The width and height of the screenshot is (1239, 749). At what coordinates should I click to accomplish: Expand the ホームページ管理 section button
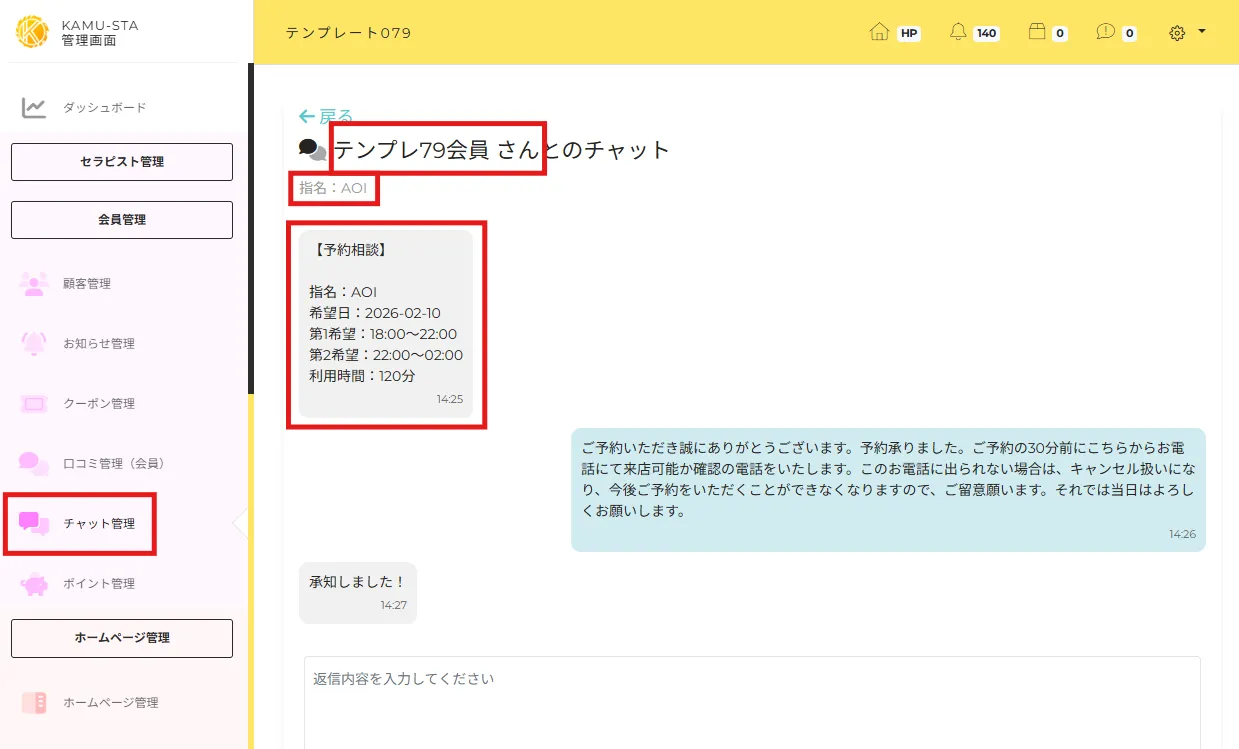pyautogui.click(x=122, y=638)
